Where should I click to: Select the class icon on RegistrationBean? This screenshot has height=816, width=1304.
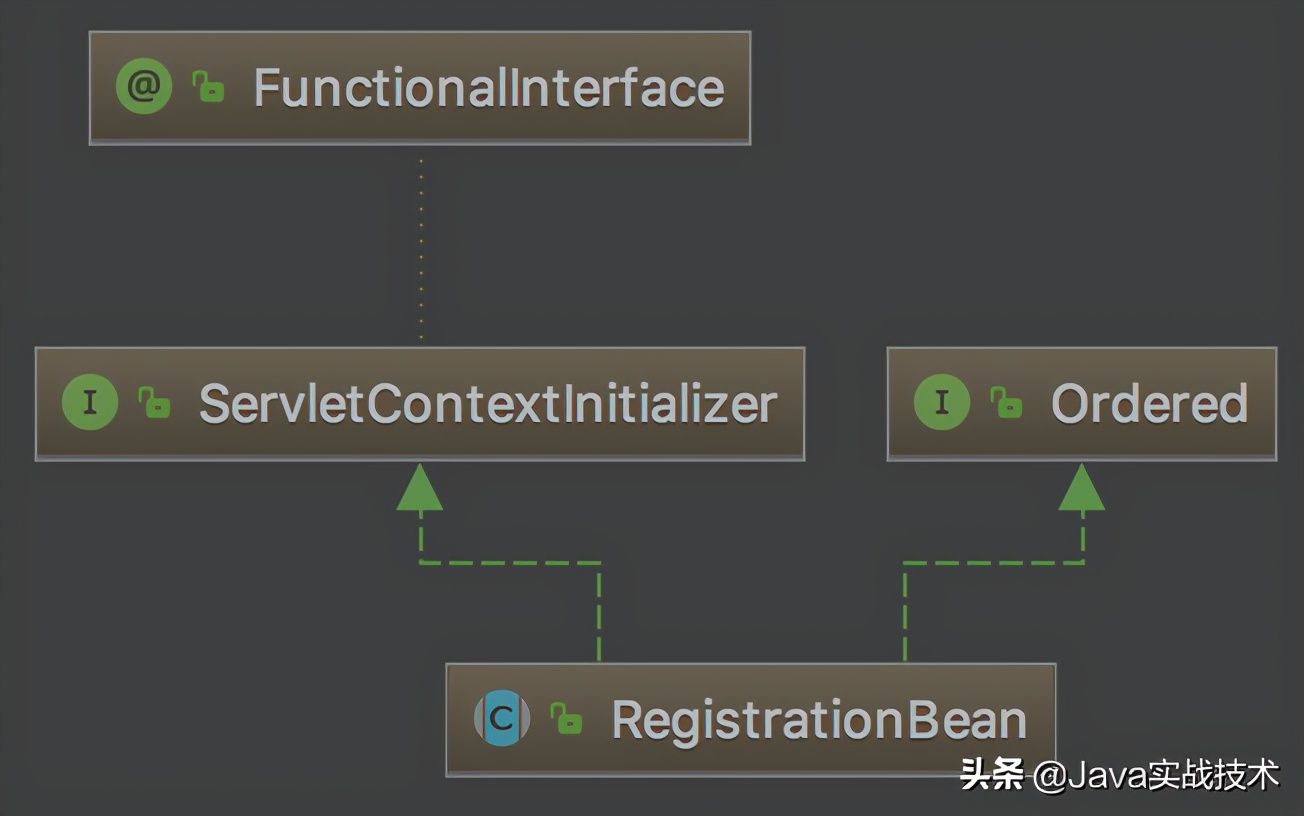(500, 716)
